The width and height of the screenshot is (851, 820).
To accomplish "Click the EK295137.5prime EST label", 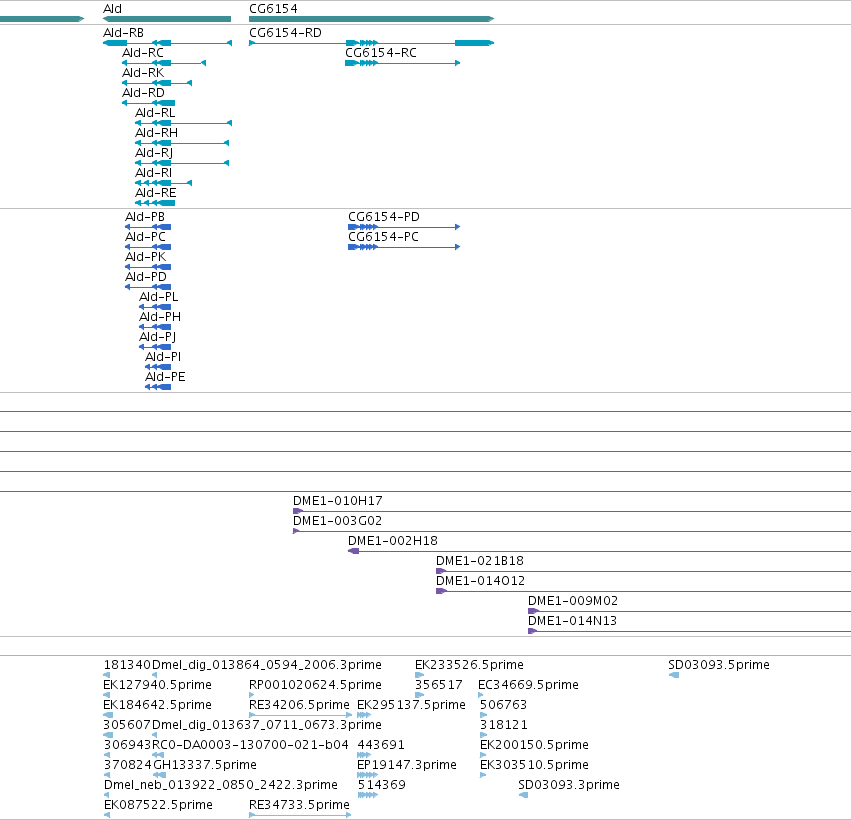I will coord(411,705).
